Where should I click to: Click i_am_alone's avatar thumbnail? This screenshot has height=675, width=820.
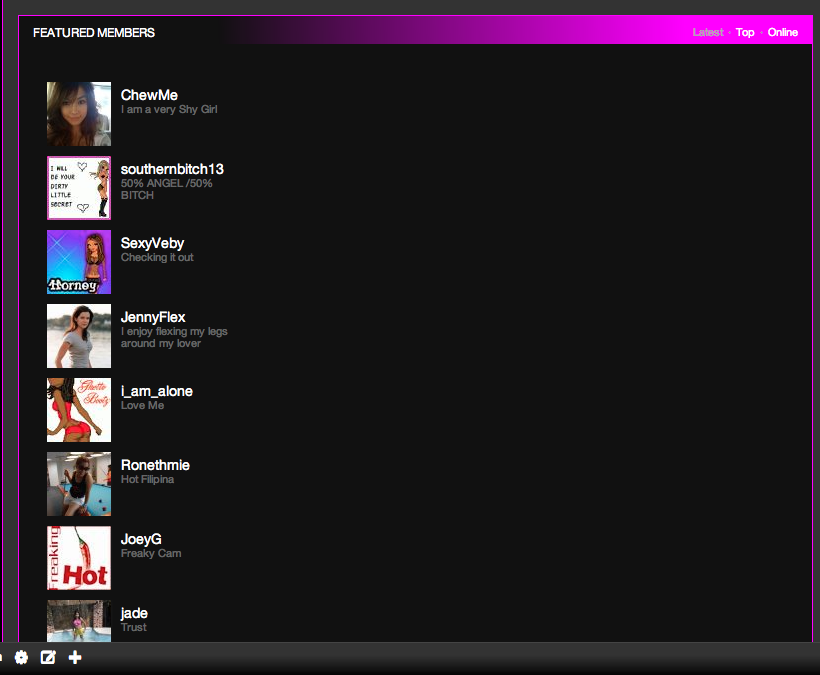click(x=79, y=410)
